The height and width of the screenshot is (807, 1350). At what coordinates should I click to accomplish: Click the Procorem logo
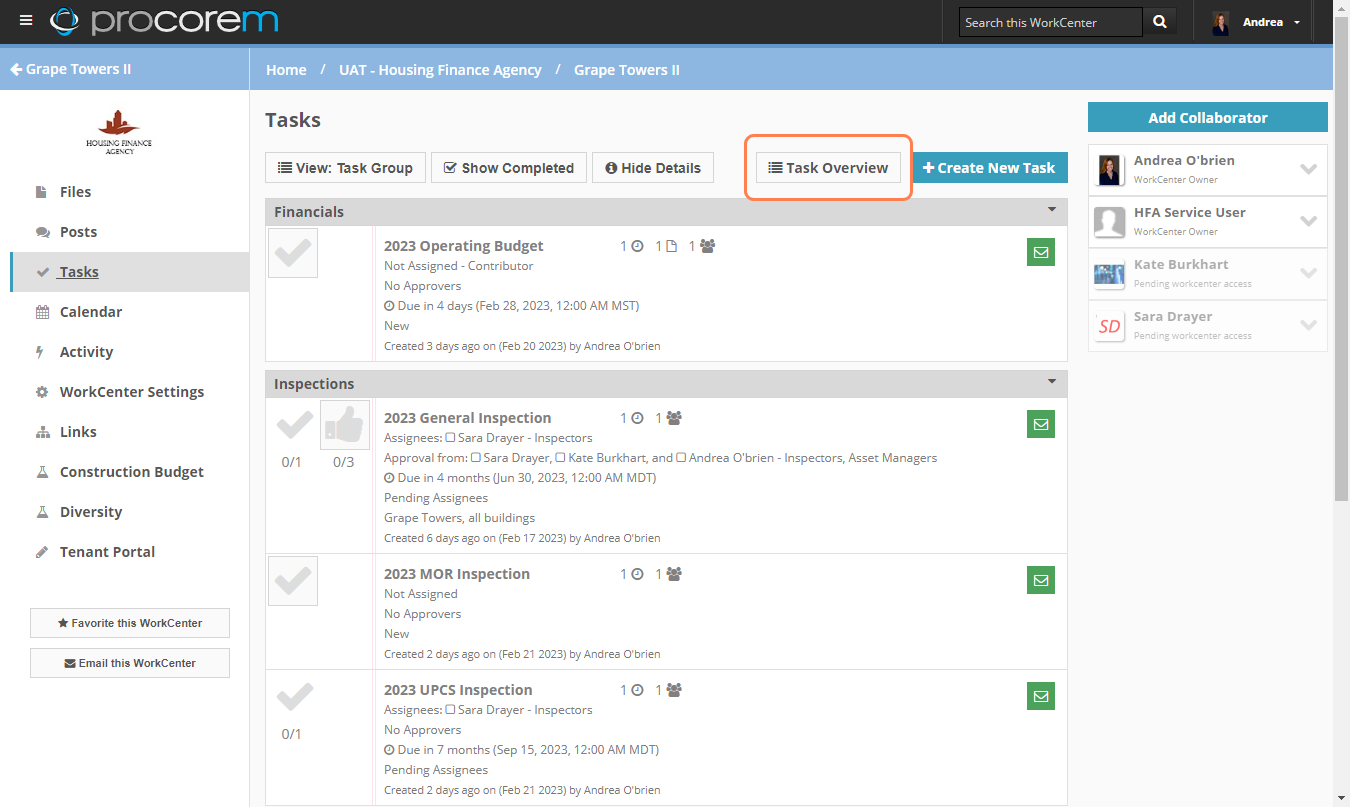point(165,20)
